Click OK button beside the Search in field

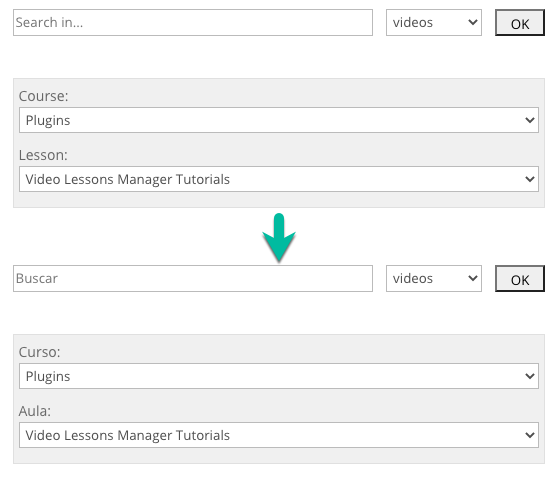coord(520,23)
